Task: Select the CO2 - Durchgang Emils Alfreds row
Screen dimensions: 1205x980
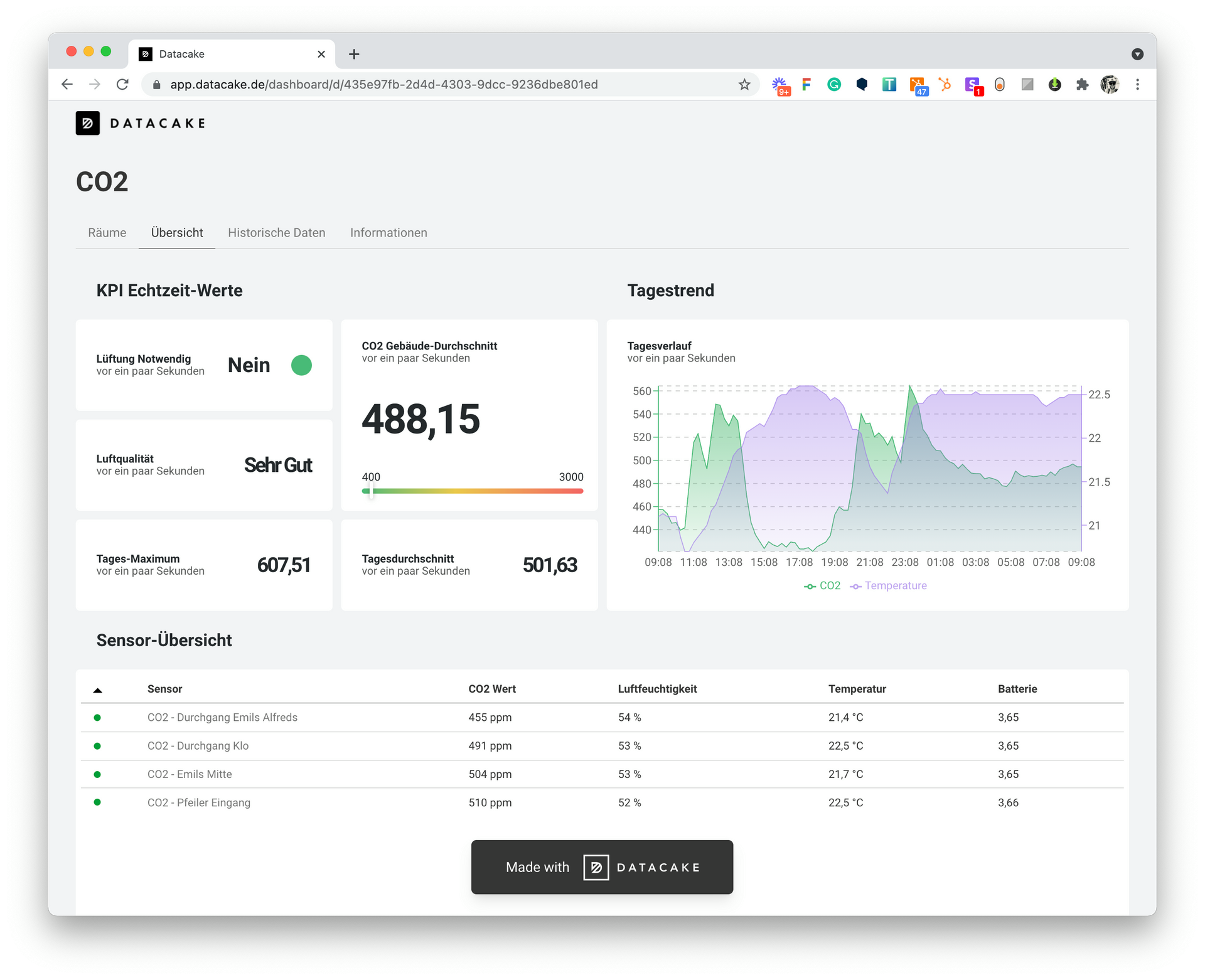Action: pyautogui.click(x=602, y=717)
